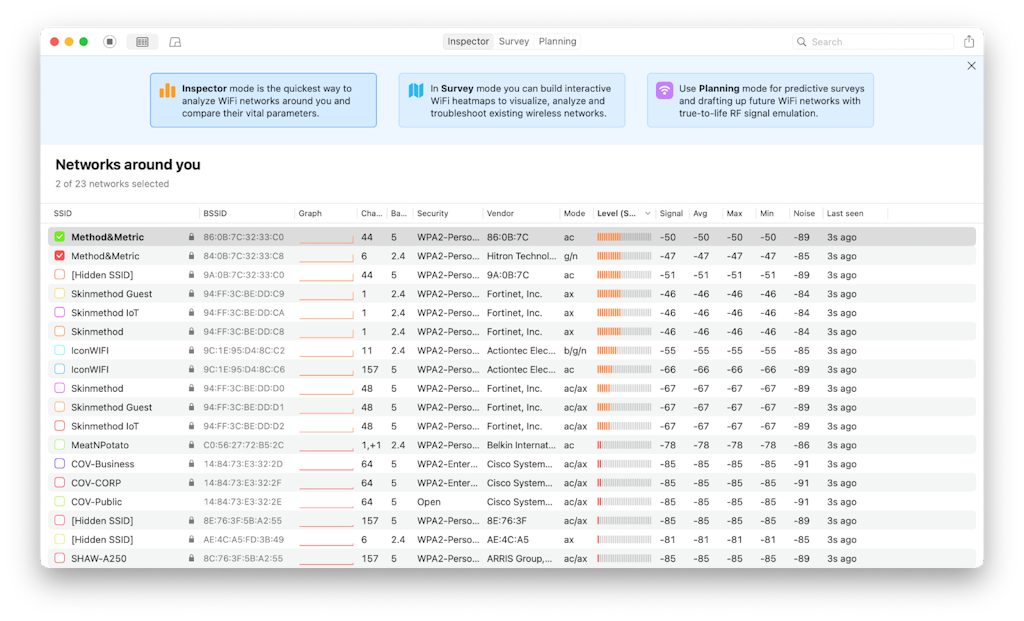Uncheck the red checkbox for Method&Metric on channel 6

click(60, 256)
